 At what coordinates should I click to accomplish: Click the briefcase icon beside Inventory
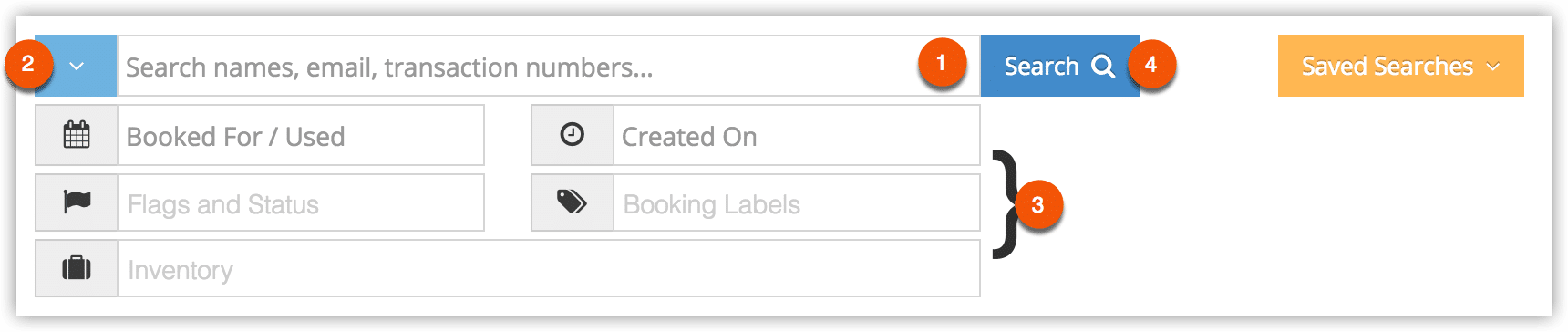click(x=77, y=268)
